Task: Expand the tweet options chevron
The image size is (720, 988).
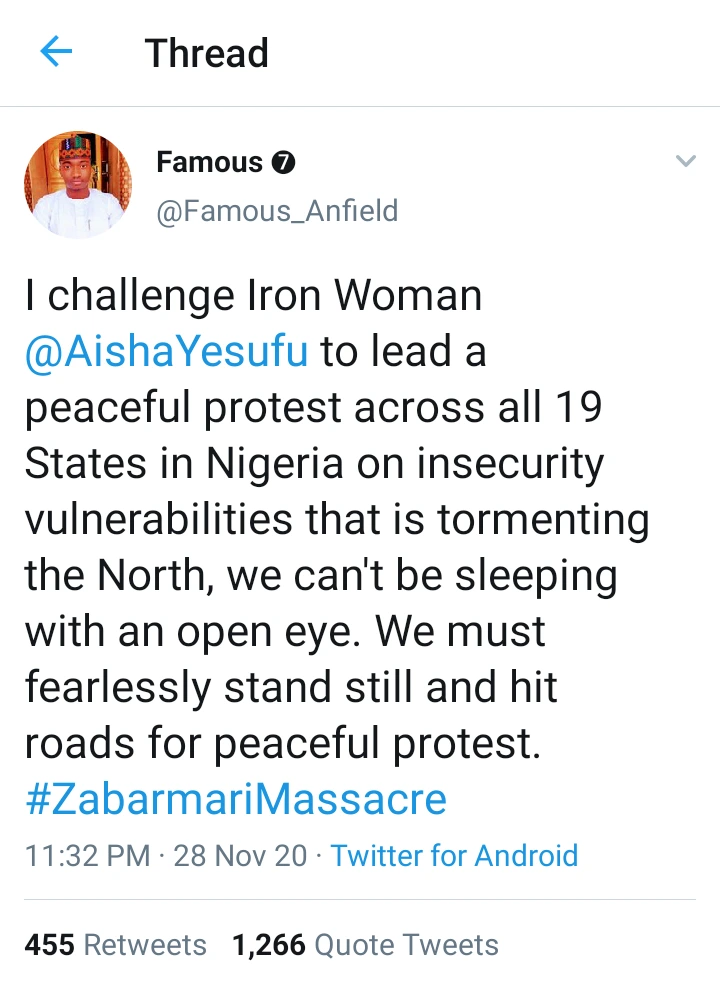Action: [x=685, y=161]
